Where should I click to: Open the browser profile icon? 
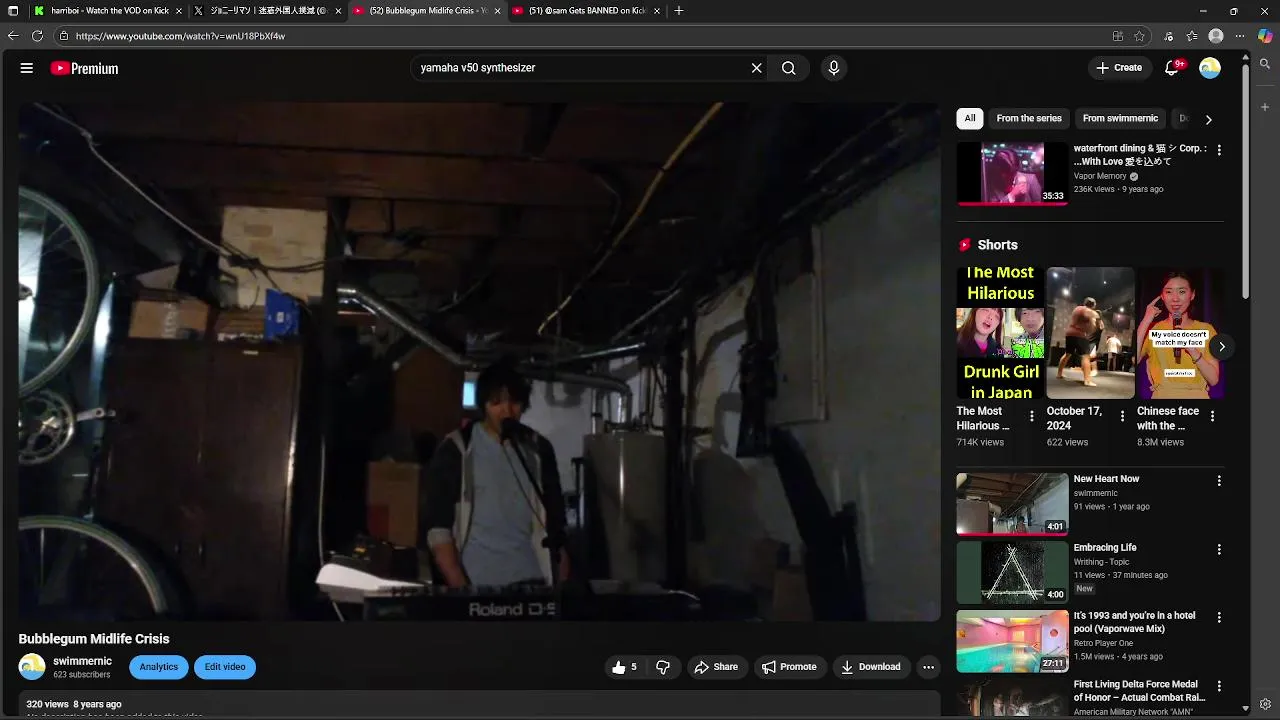pyautogui.click(x=1216, y=36)
